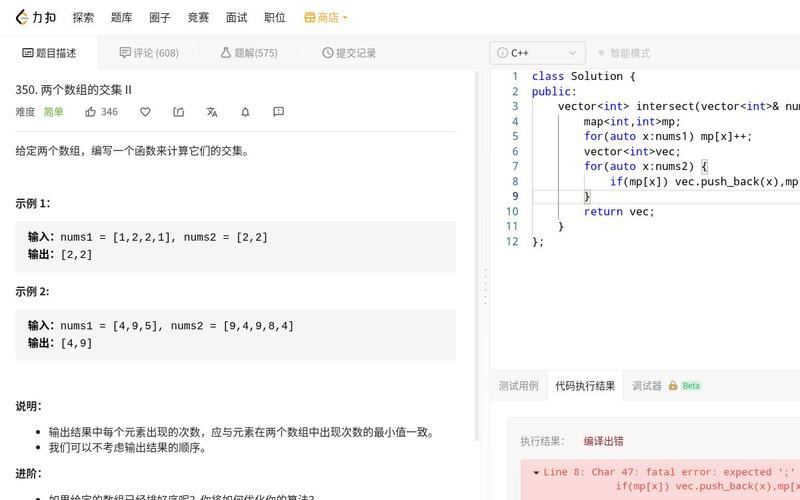This screenshot has width=800, height=500.
Task: Click the feedback comment icon
Action: [x=279, y=112]
